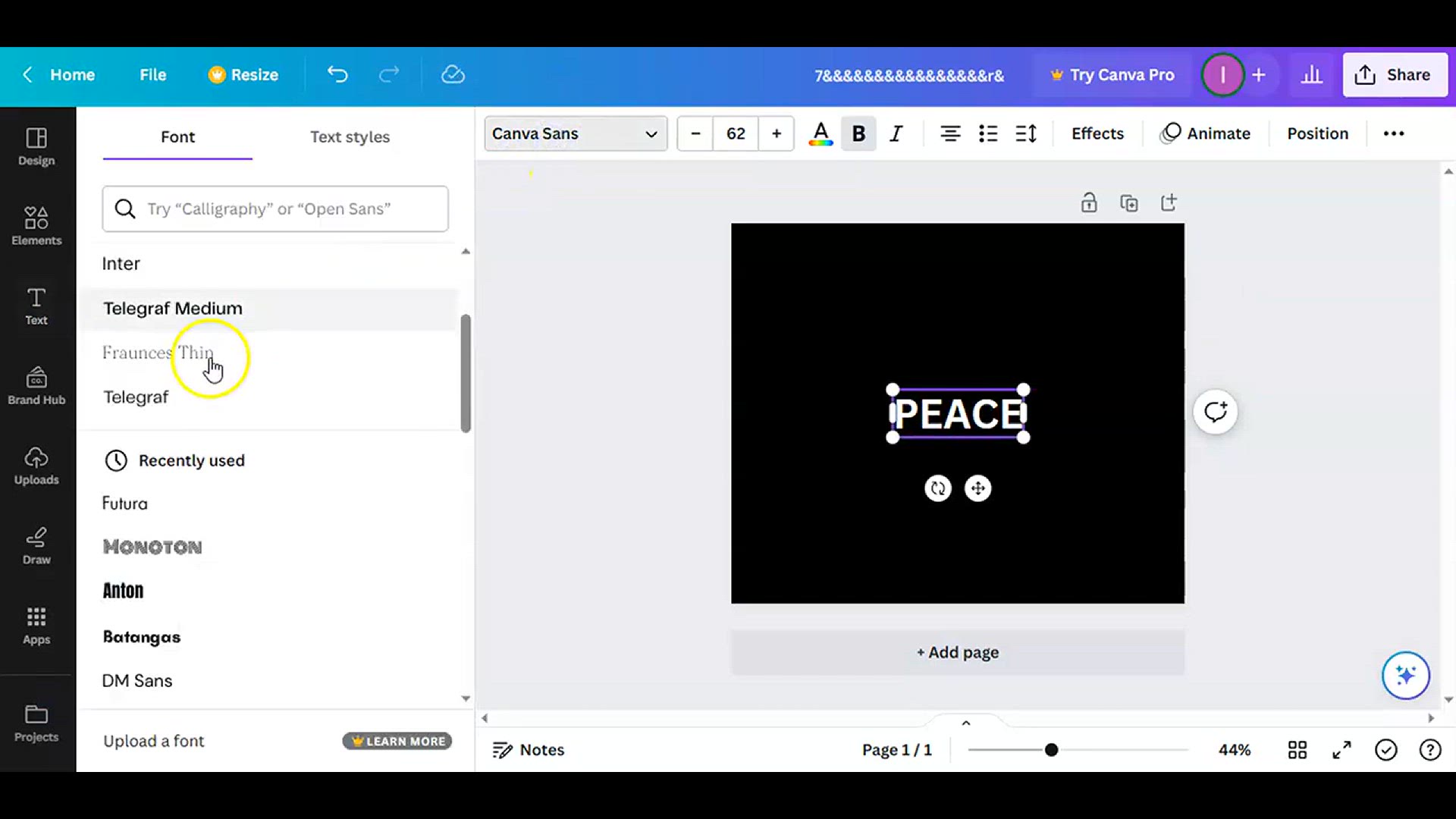Click the zoom slider handle
This screenshot has height=819, width=1456.
[x=1051, y=750]
